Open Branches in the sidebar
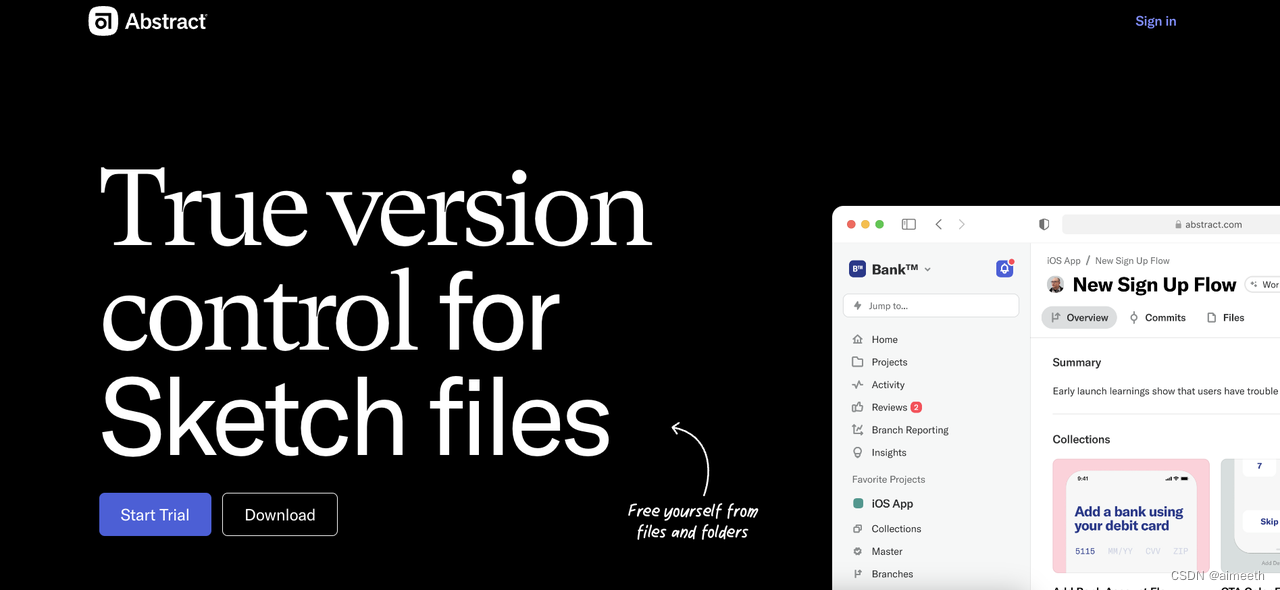Image resolution: width=1280 pixels, height=590 pixels. [x=882, y=574]
